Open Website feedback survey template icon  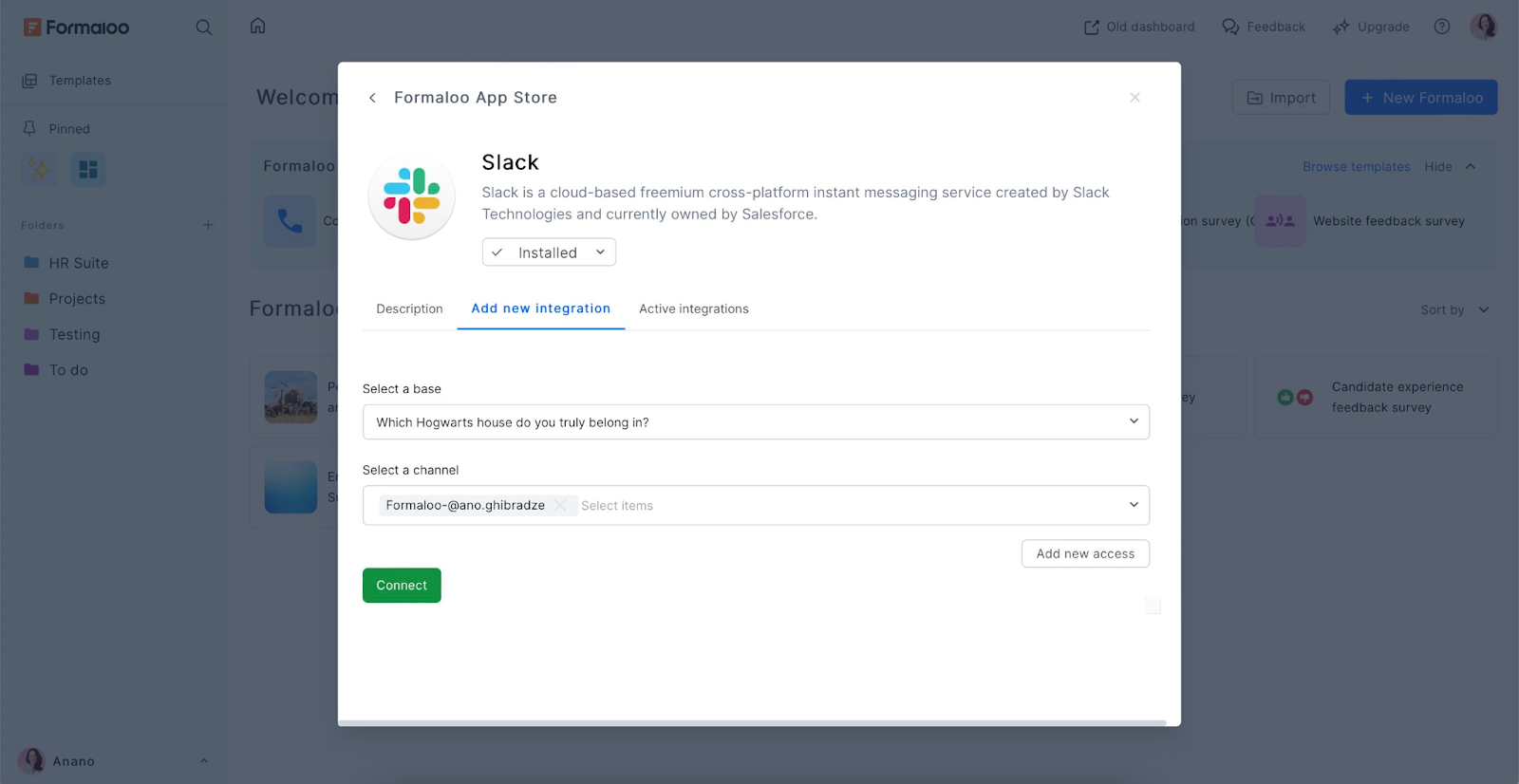coord(1280,221)
